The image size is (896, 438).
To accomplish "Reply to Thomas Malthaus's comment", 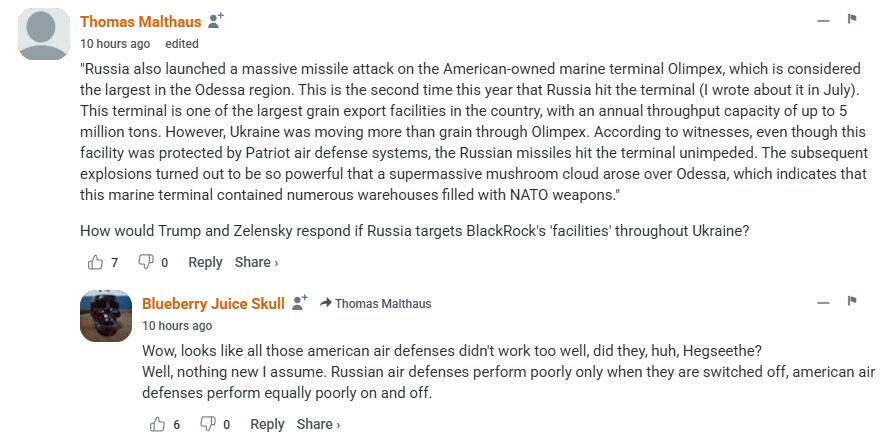I will [x=205, y=262].
